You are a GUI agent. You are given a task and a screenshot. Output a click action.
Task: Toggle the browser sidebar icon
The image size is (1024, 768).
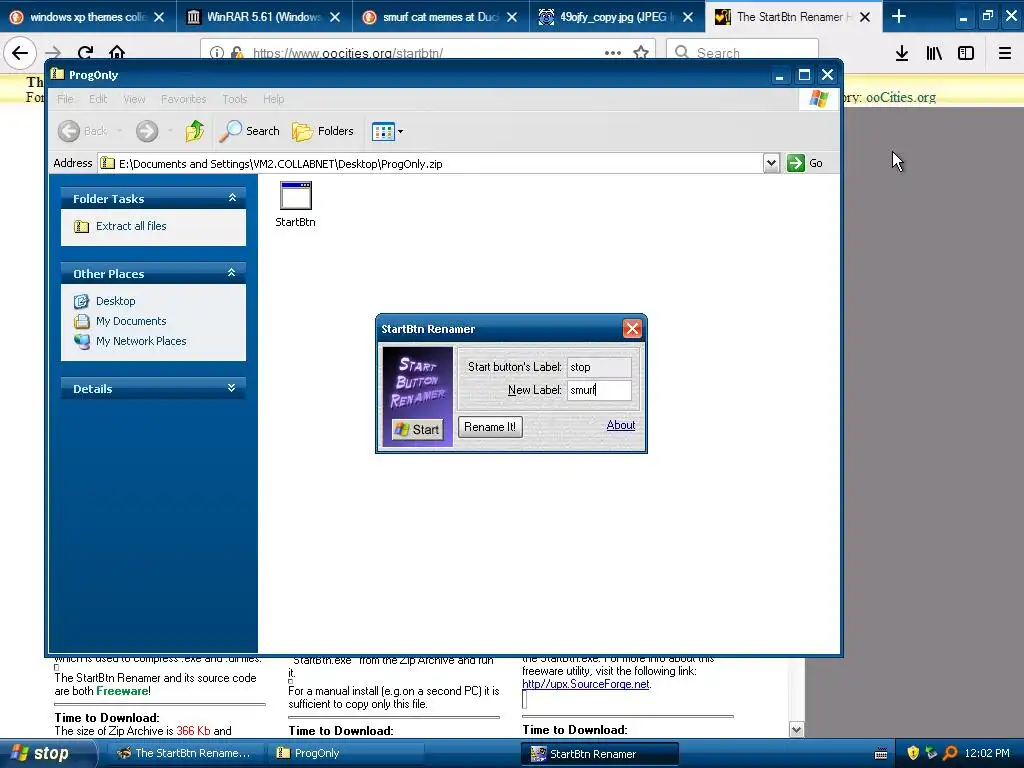[x=966, y=53]
